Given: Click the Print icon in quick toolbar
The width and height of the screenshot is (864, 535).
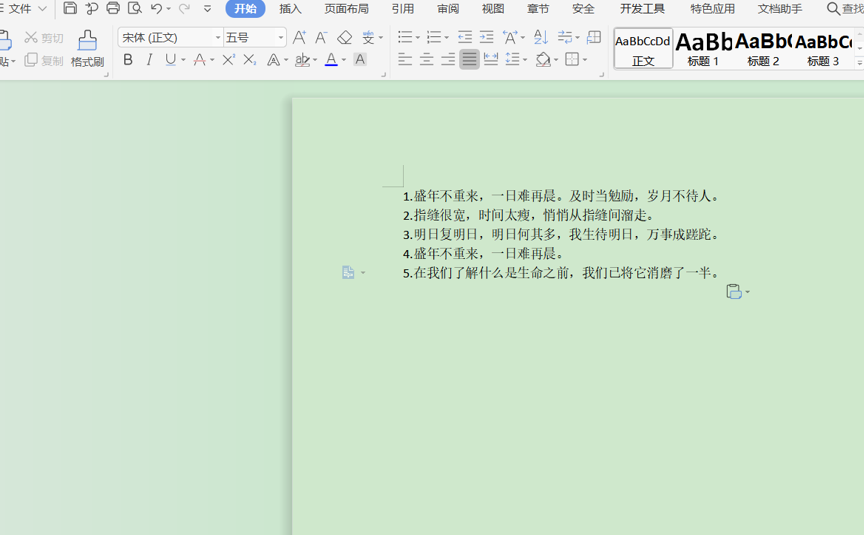Looking at the screenshot, I should pos(113,8).
